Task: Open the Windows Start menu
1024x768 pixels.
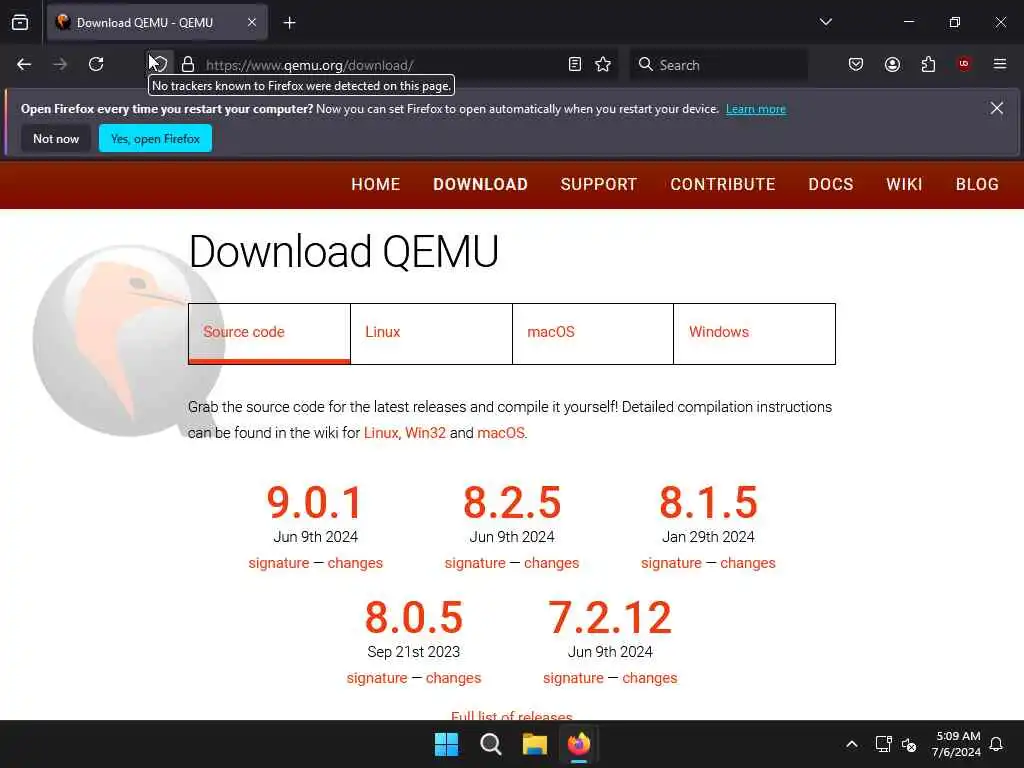Action: [x=447, y=744]
